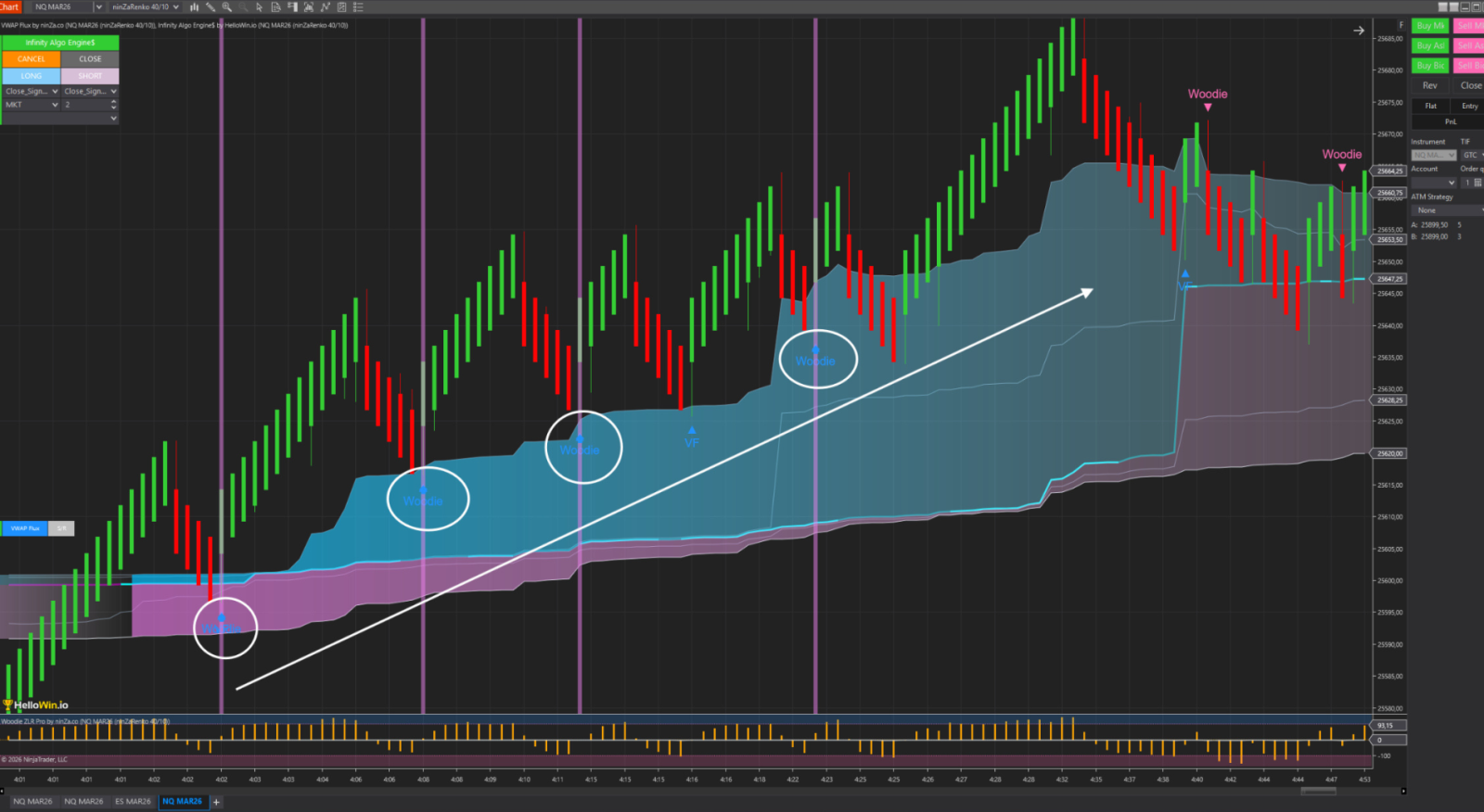Open the data box document icon
The width and height of the screenshot is (1484, 812).
pos(275,6)
